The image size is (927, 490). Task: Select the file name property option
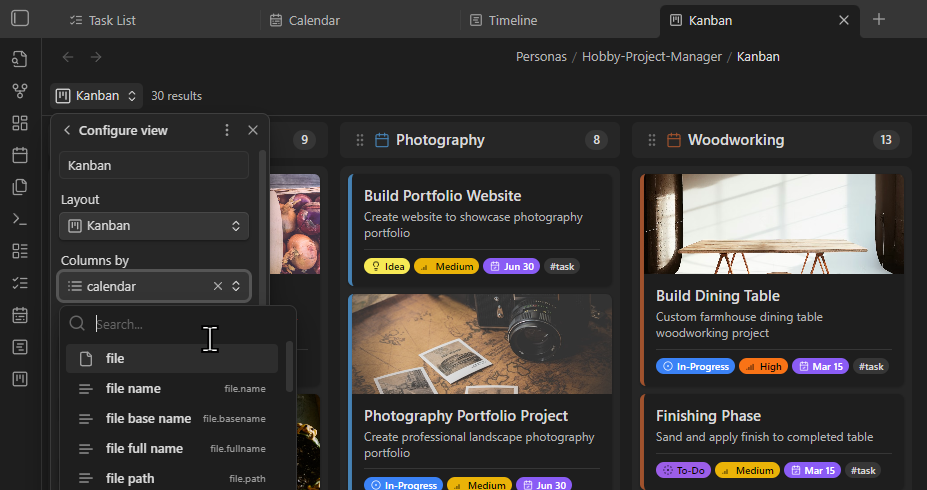pos(133,388)
